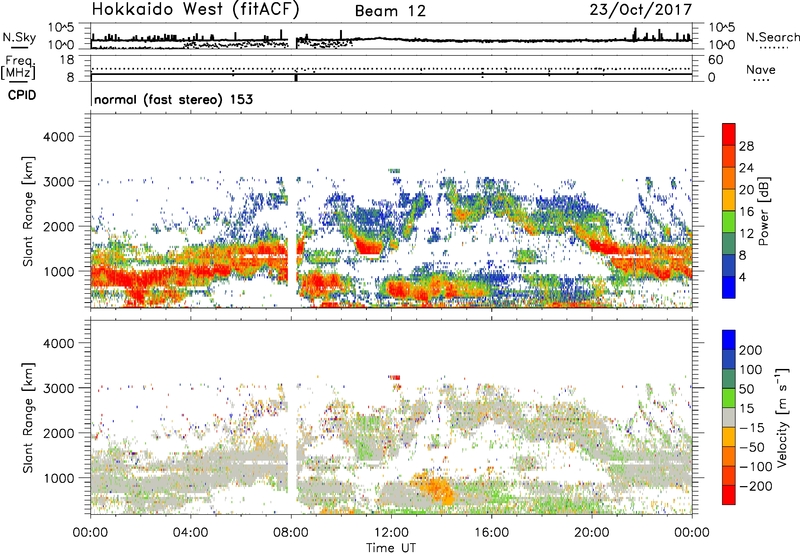Click the "Hokkaido West (fitACF)" title

pos(196,10)
